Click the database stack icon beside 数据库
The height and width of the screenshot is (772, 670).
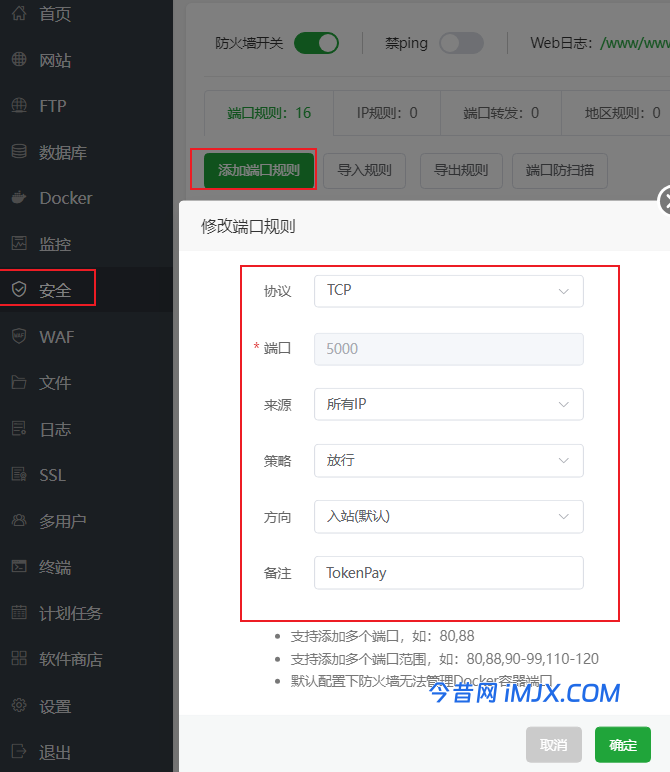(x=19, y=151)
